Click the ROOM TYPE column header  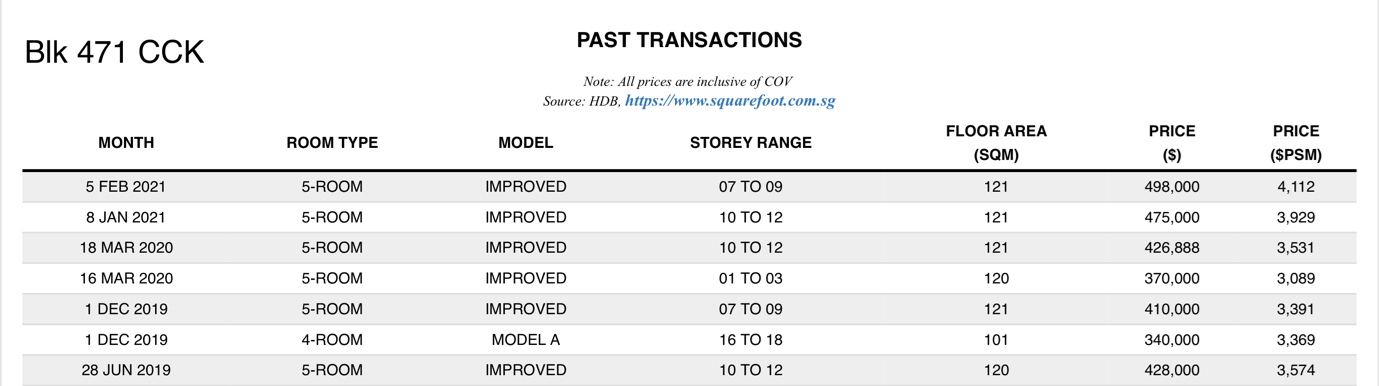(332, 143)
